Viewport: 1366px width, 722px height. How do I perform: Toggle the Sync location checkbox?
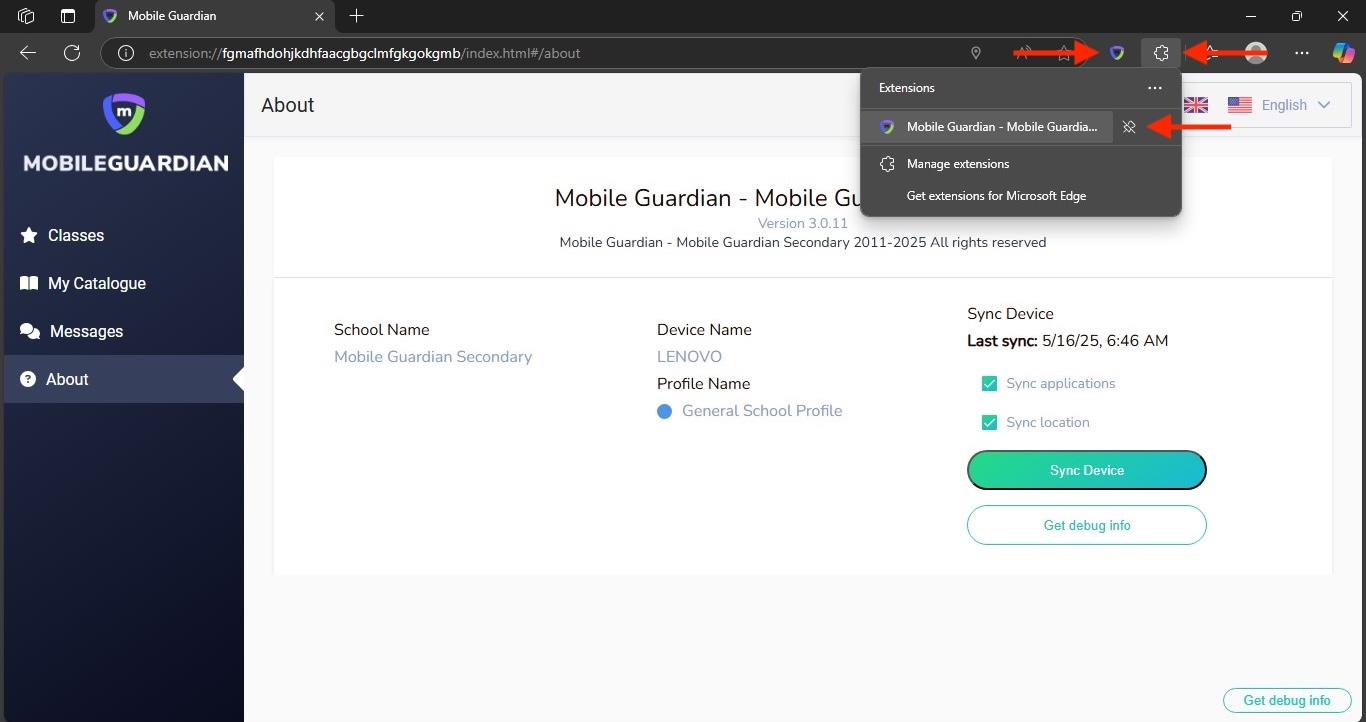[x=989, y=423]
